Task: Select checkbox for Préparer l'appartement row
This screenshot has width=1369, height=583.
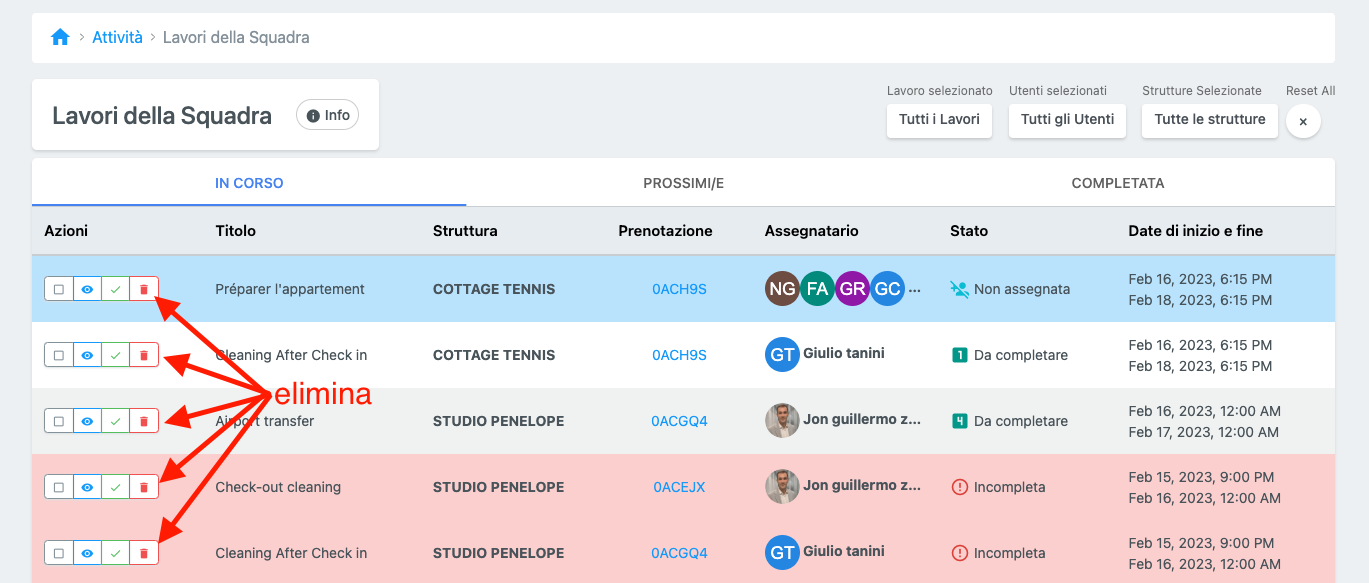Action: [59, 289]
